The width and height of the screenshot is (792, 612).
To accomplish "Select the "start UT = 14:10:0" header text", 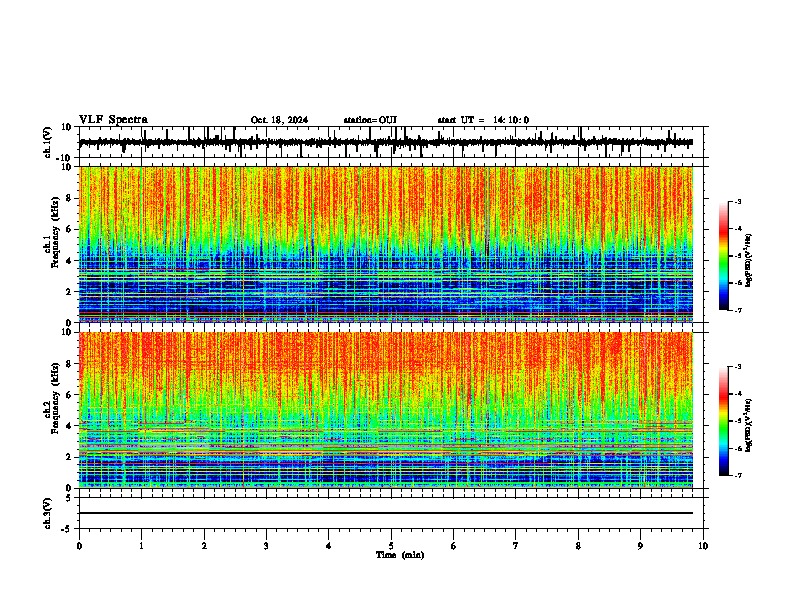I will pyautogui.click(x=483, y=120).
